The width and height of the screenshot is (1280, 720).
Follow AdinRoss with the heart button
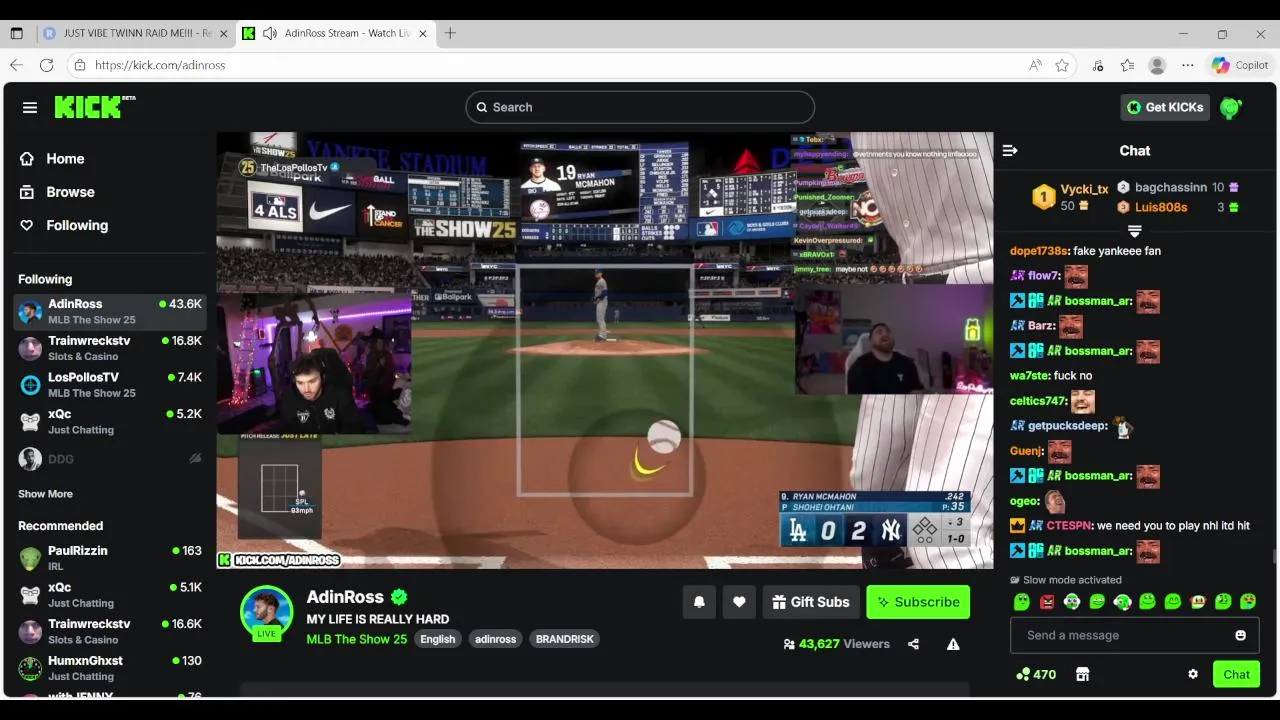[x=739, y=602]
